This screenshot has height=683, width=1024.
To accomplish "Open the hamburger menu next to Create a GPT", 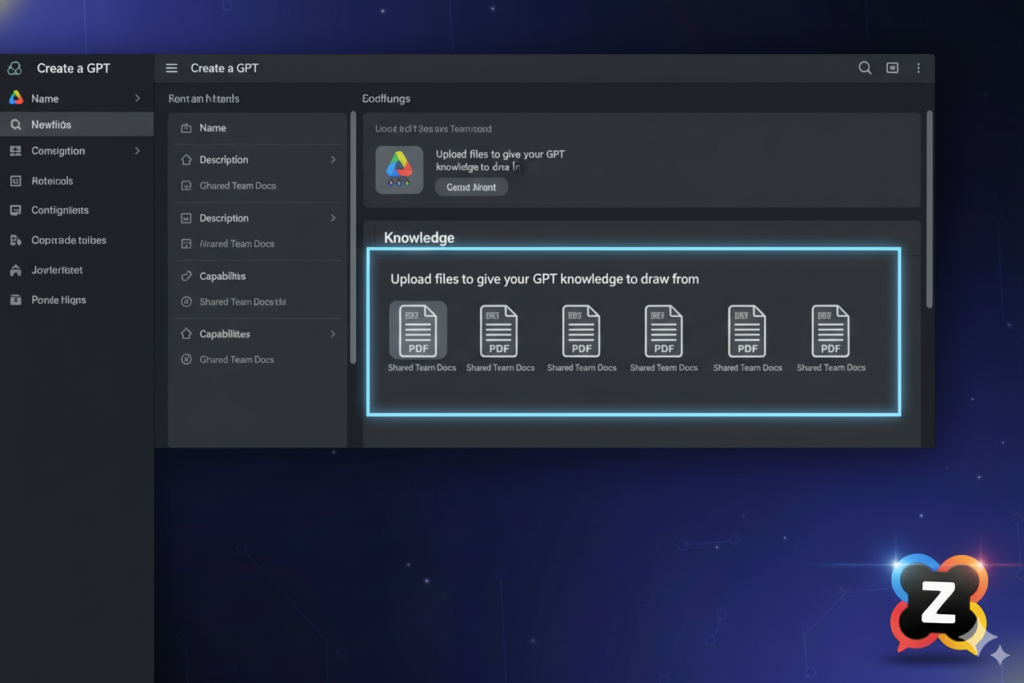I will tap(171, 68).
